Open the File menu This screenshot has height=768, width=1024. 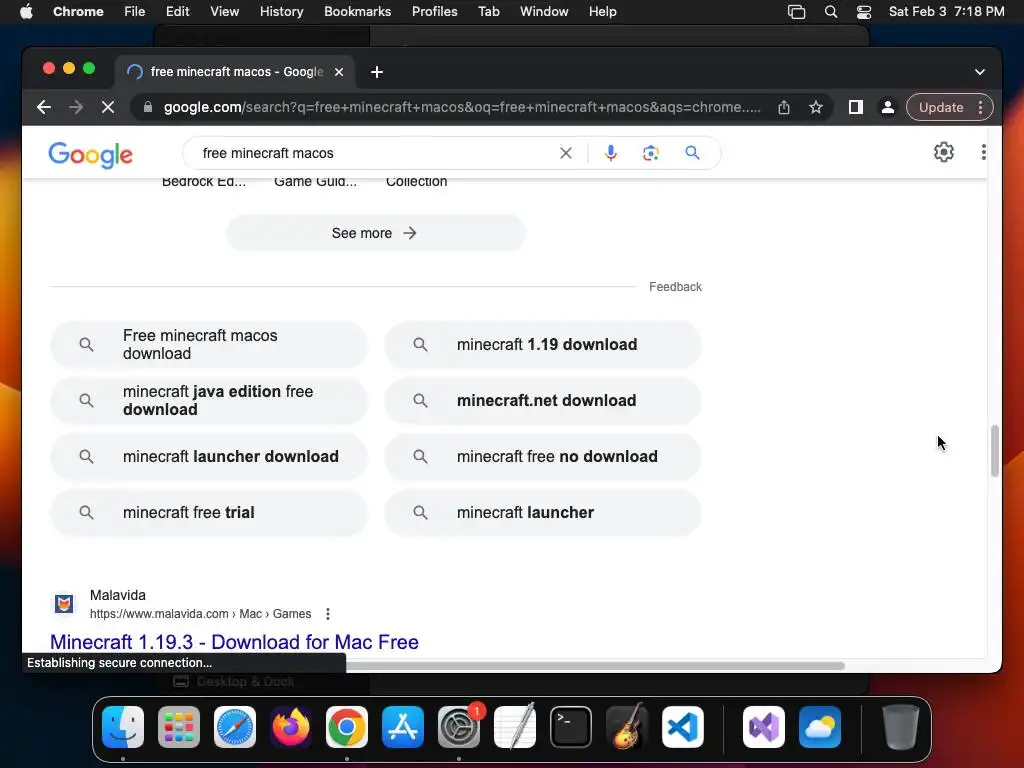tap(135, 12)
